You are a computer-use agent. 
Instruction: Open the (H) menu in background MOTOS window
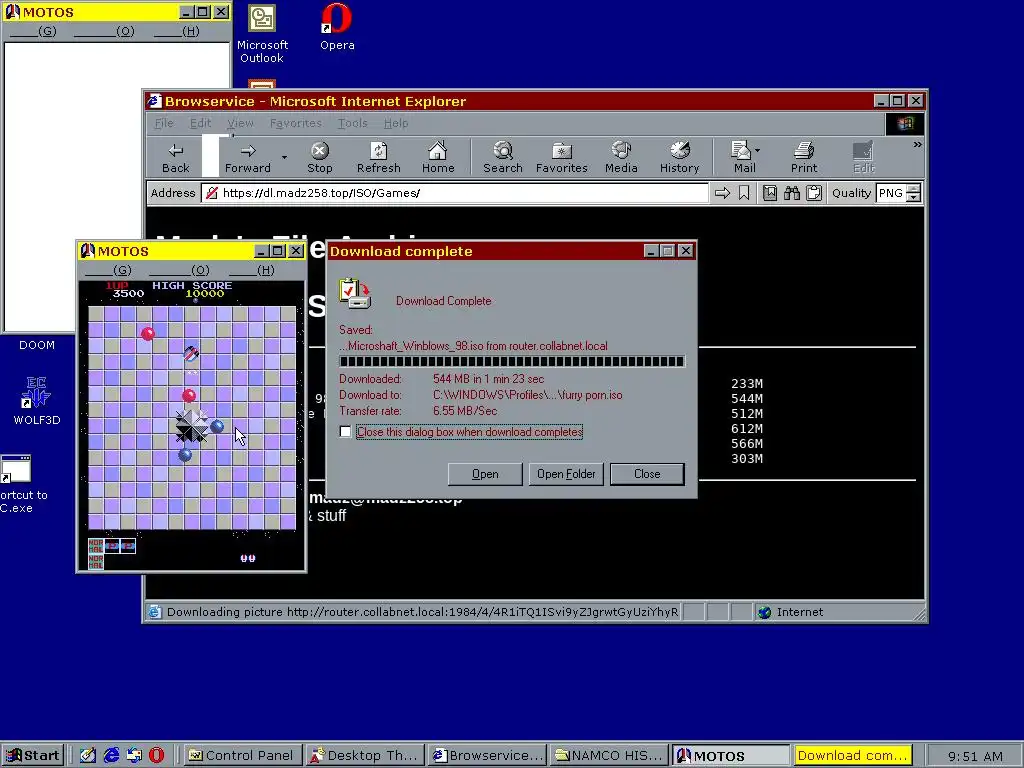coord(176,31)
